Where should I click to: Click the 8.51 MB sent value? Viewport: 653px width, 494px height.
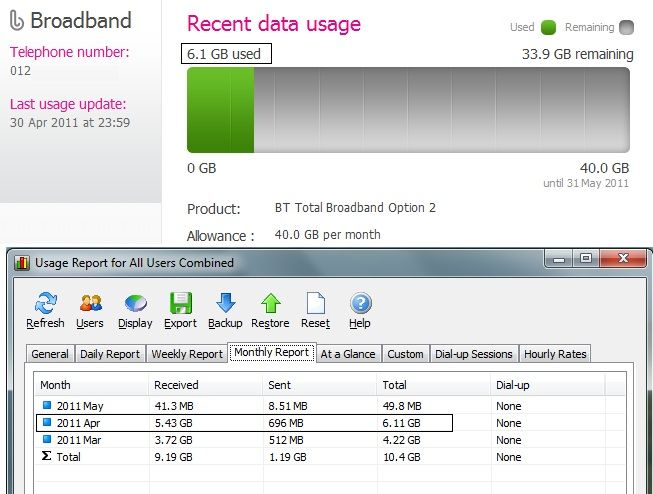click(x=288, y=406)
